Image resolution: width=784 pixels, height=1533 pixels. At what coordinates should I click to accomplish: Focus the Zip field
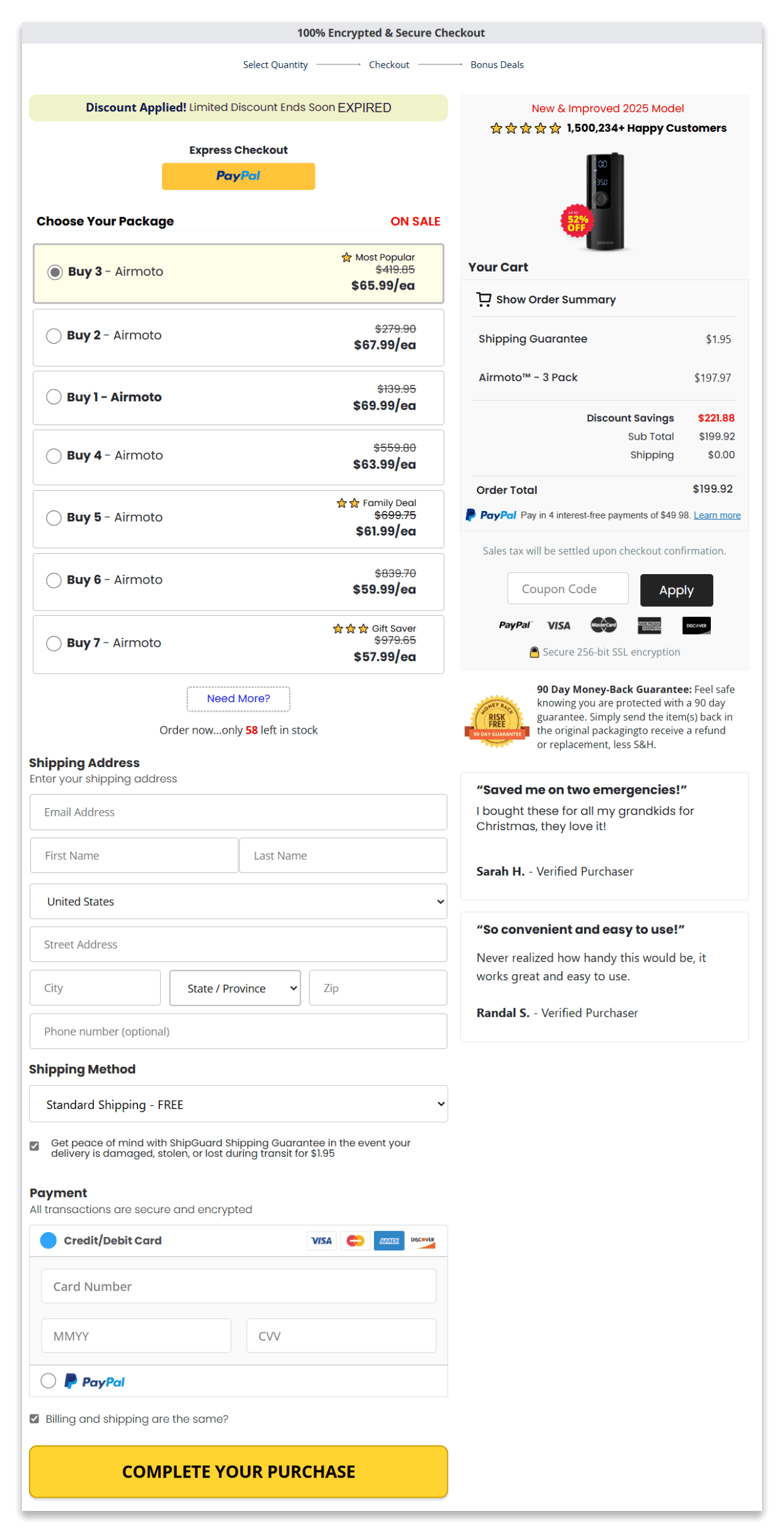point(378,988)
